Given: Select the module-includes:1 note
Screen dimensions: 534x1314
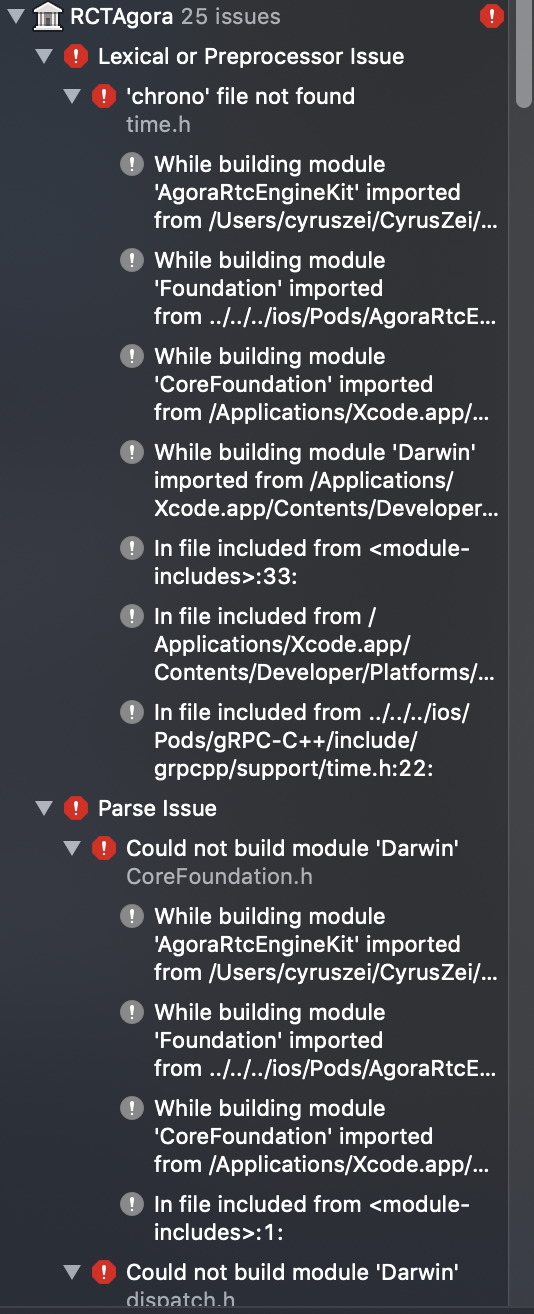Looking at the screenshot, I should [x=311, y=1217].
